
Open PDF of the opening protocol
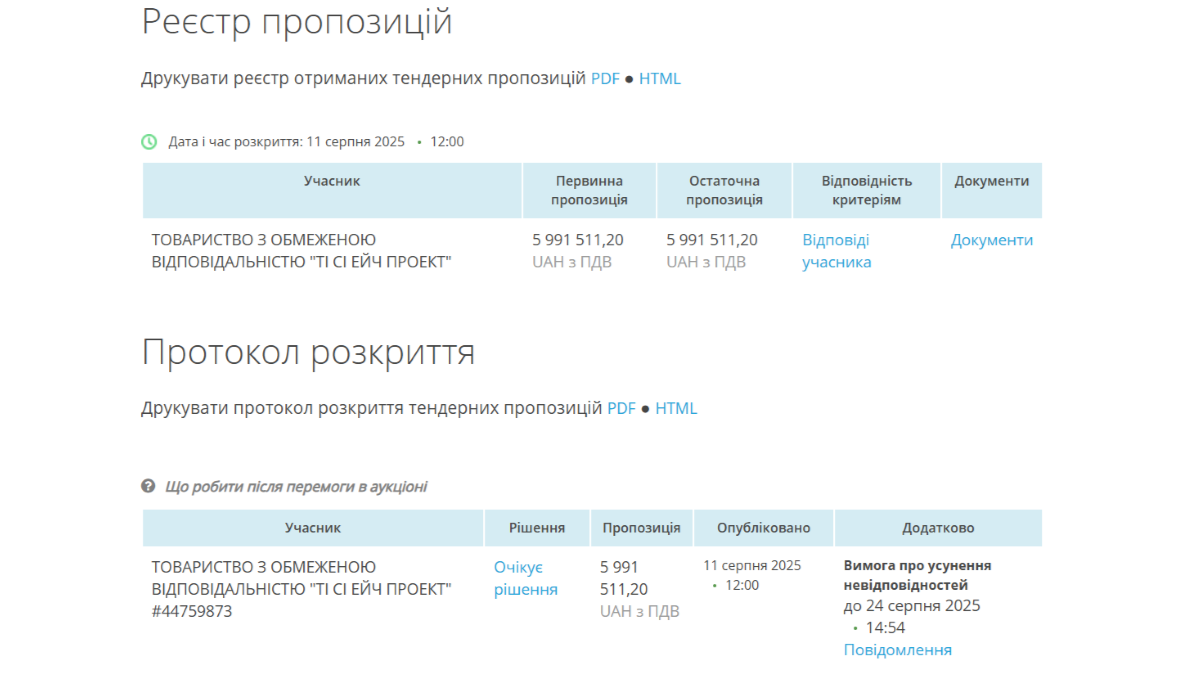[x=621, y=409]
